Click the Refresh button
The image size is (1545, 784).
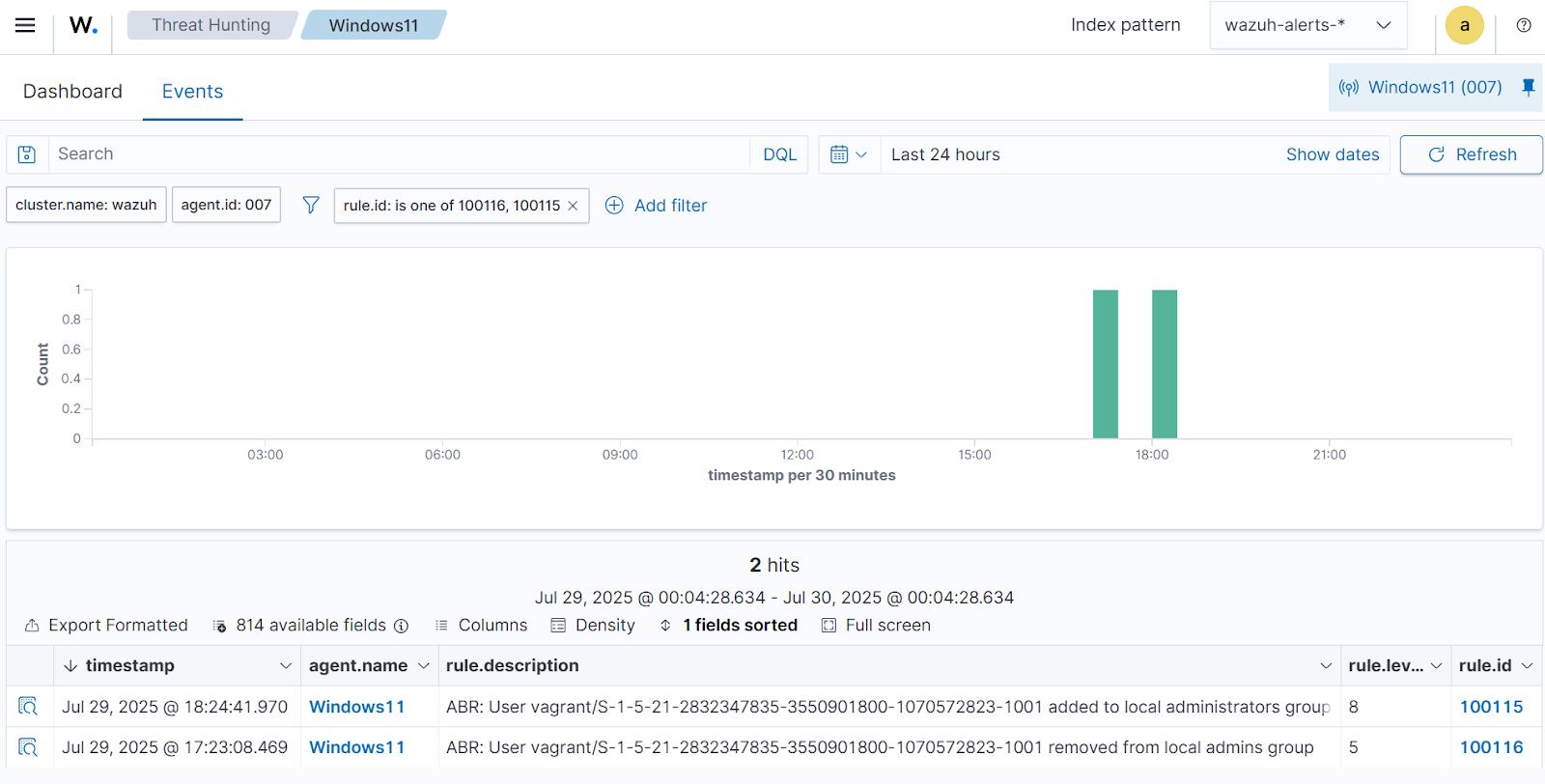tap(1471, 154)
